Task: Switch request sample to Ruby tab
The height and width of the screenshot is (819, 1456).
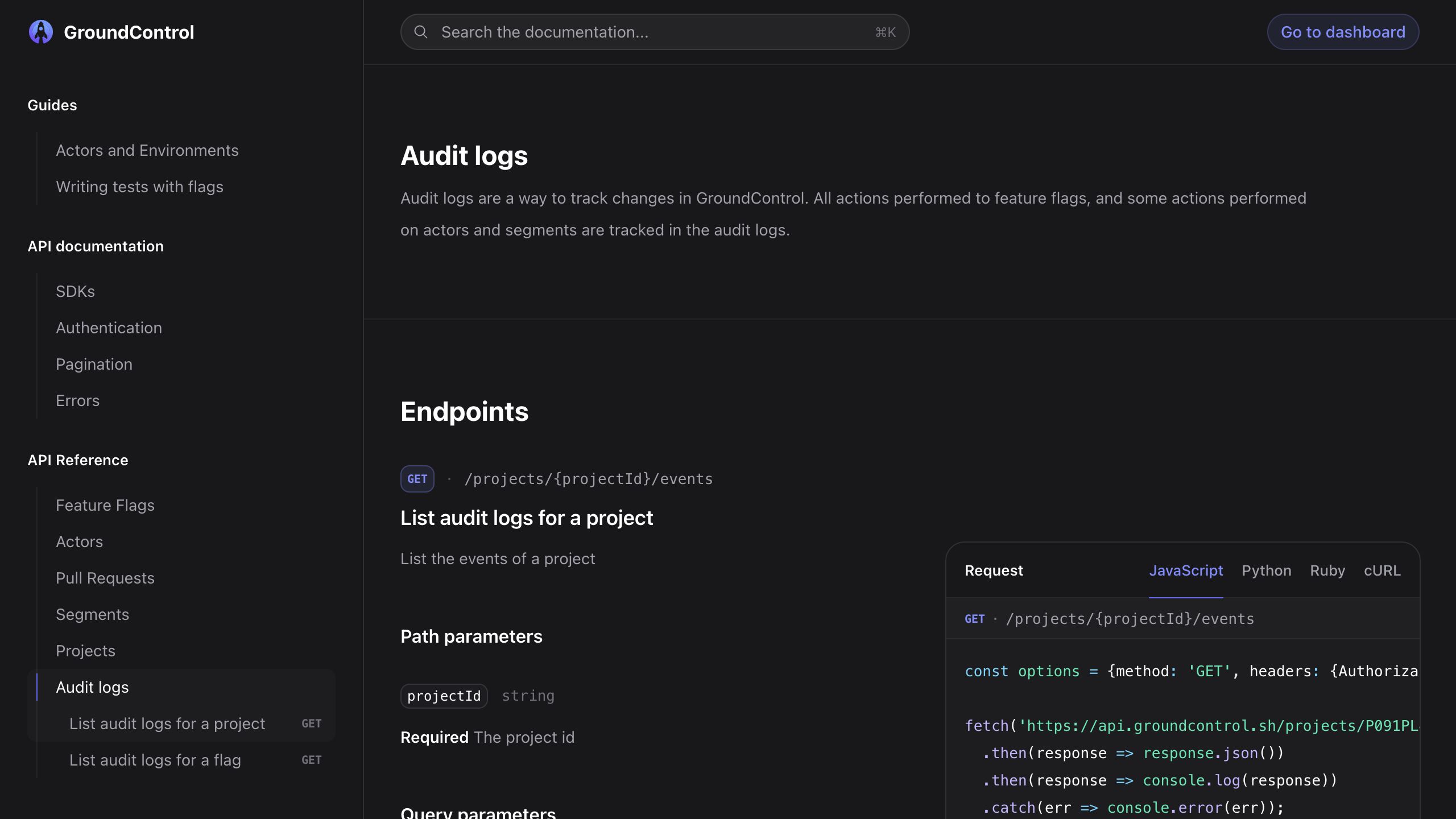Action: tap(1327, 570)
